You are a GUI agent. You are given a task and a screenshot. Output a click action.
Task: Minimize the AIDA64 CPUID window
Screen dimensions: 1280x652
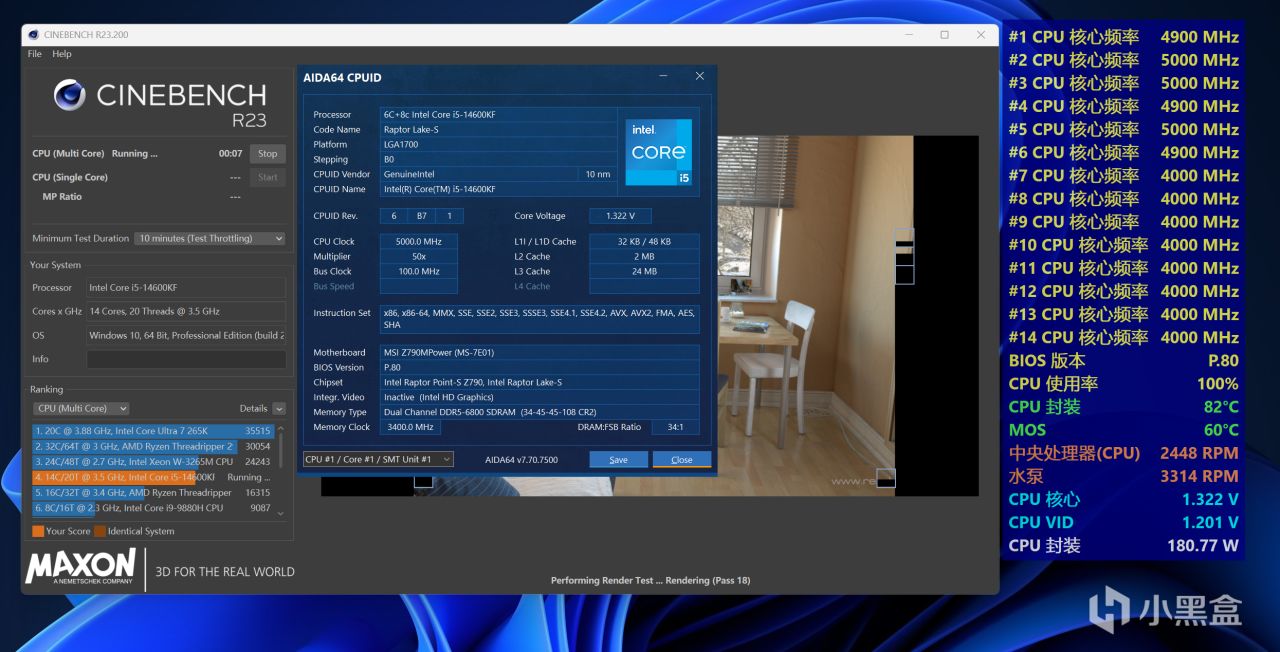pyautogui.click(x=664, y=76)
